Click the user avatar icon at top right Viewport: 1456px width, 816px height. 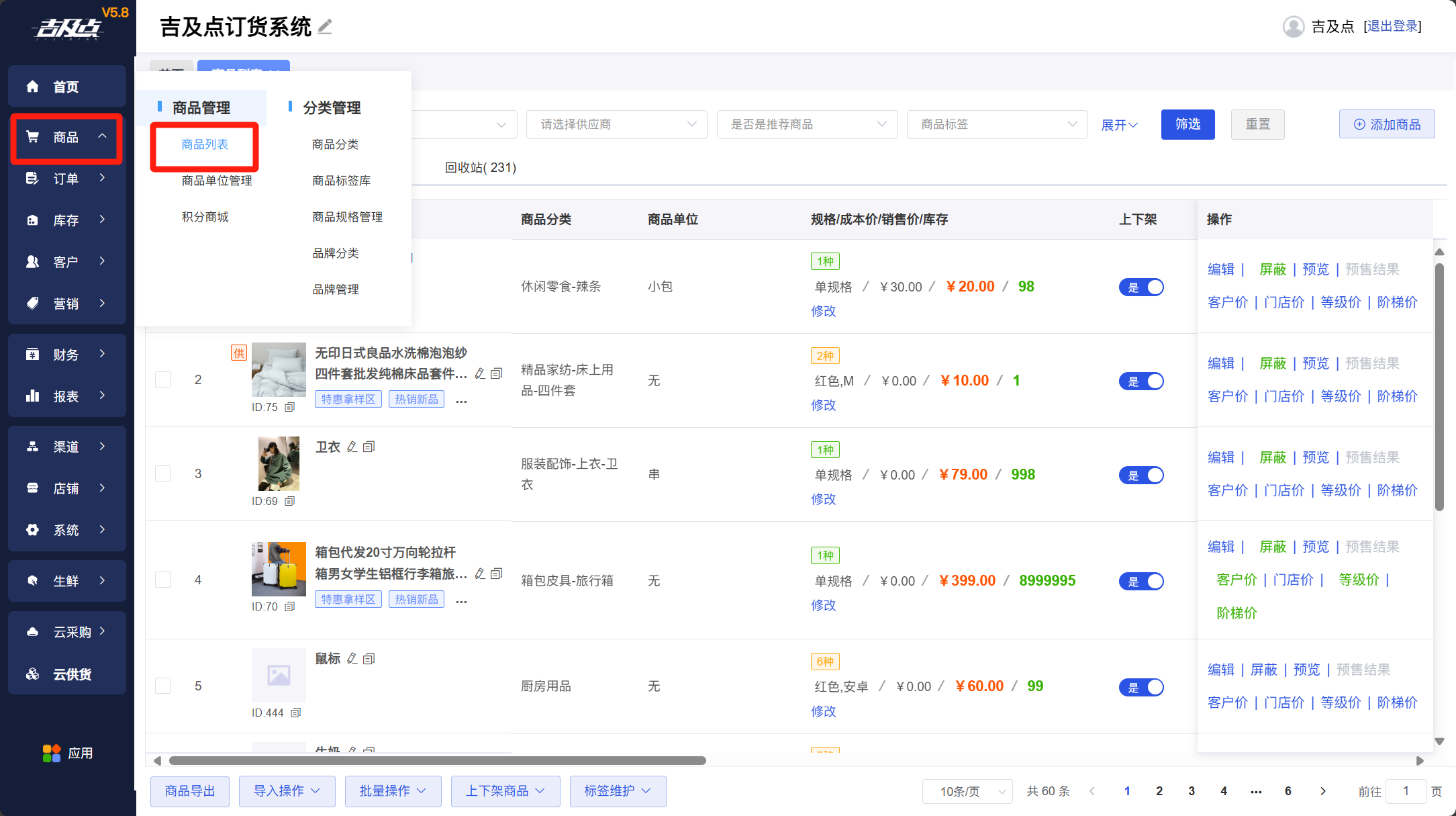[1293, 27]
